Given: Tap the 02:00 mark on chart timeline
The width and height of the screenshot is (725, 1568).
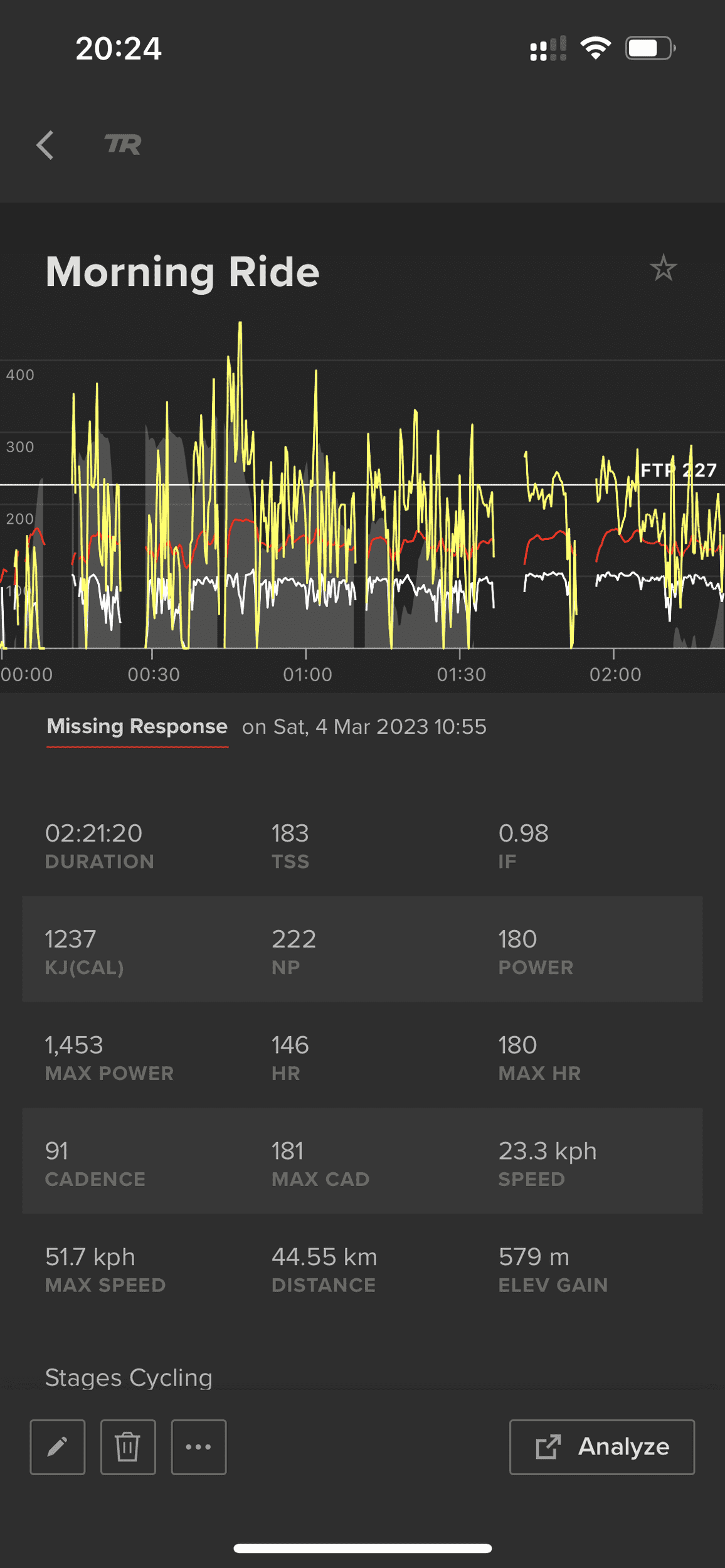Looking at the screenshot, I should [615, 674].
